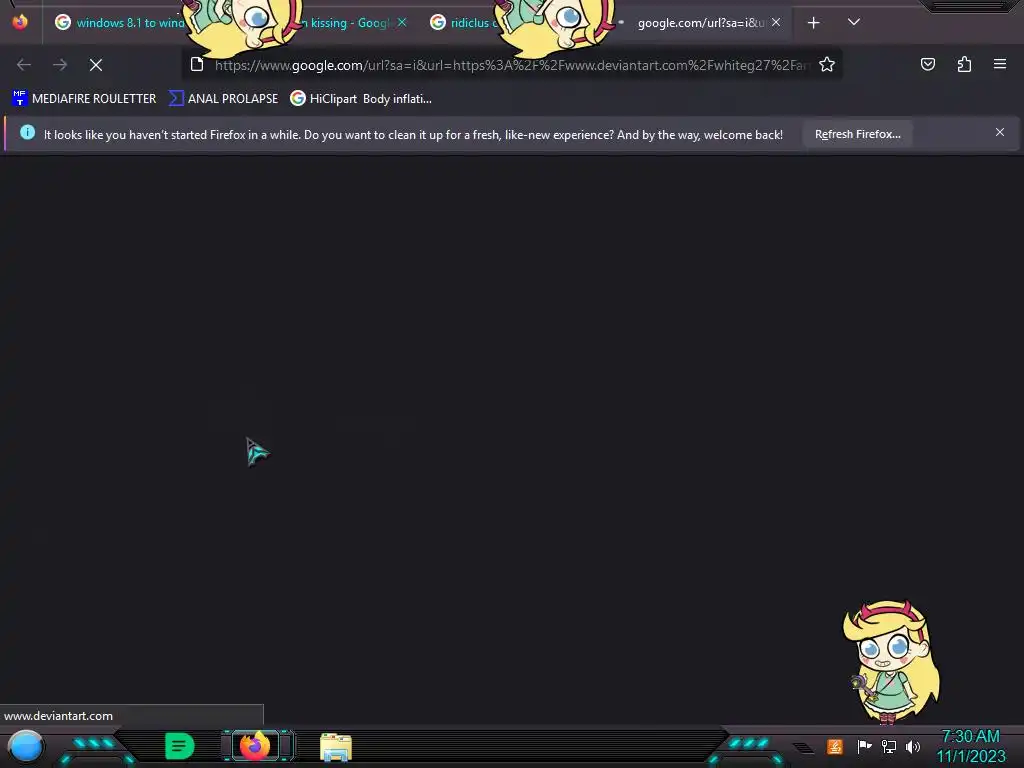The image size is (1024, 768).
Task: Click the 7:30 AM clock in the tray
Action: click(x=970, y=737)
